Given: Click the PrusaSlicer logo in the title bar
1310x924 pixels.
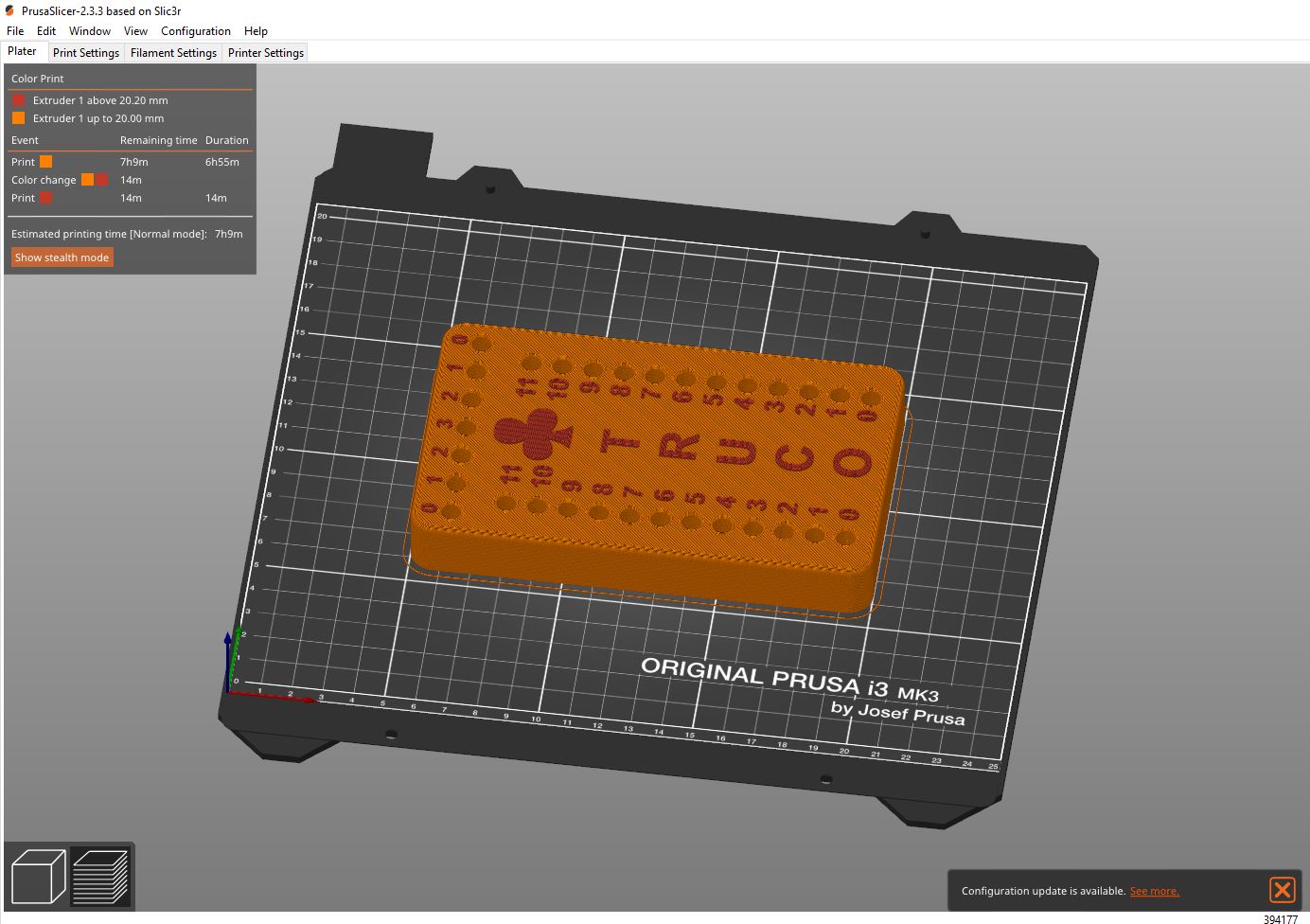Looking at the screenshot, I should (9, 9).
